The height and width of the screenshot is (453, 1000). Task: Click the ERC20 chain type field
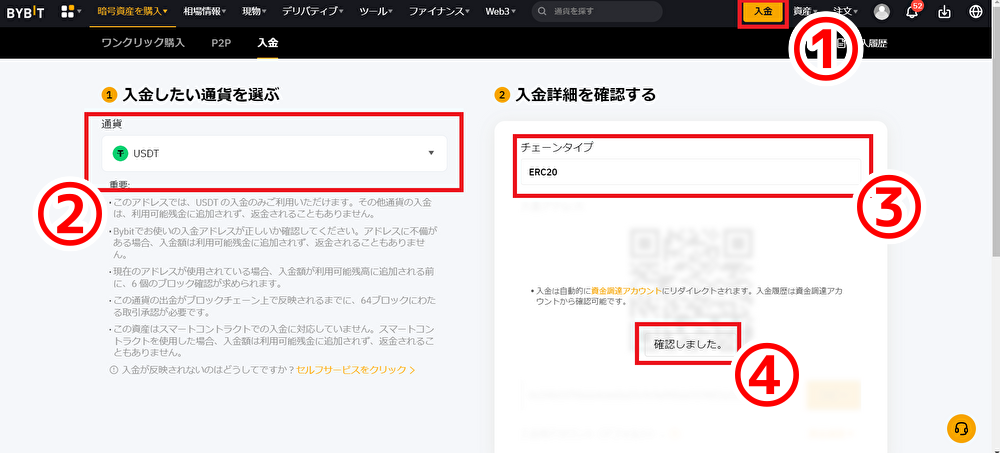tap(691, 172)
